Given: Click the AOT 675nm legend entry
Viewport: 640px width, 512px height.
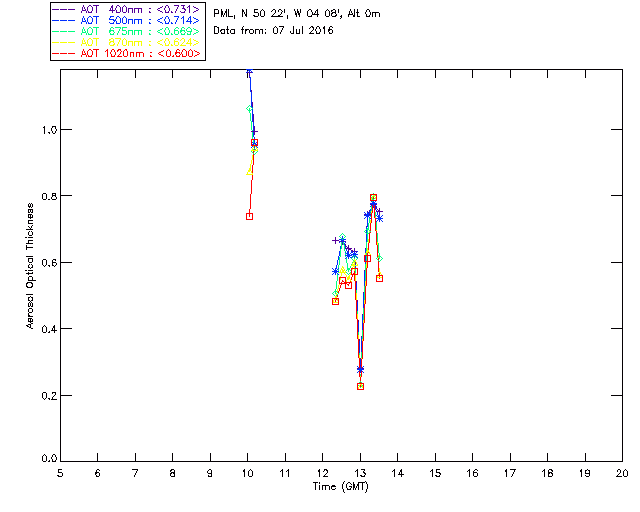Looking at the screenshot, I should (127, 31).
